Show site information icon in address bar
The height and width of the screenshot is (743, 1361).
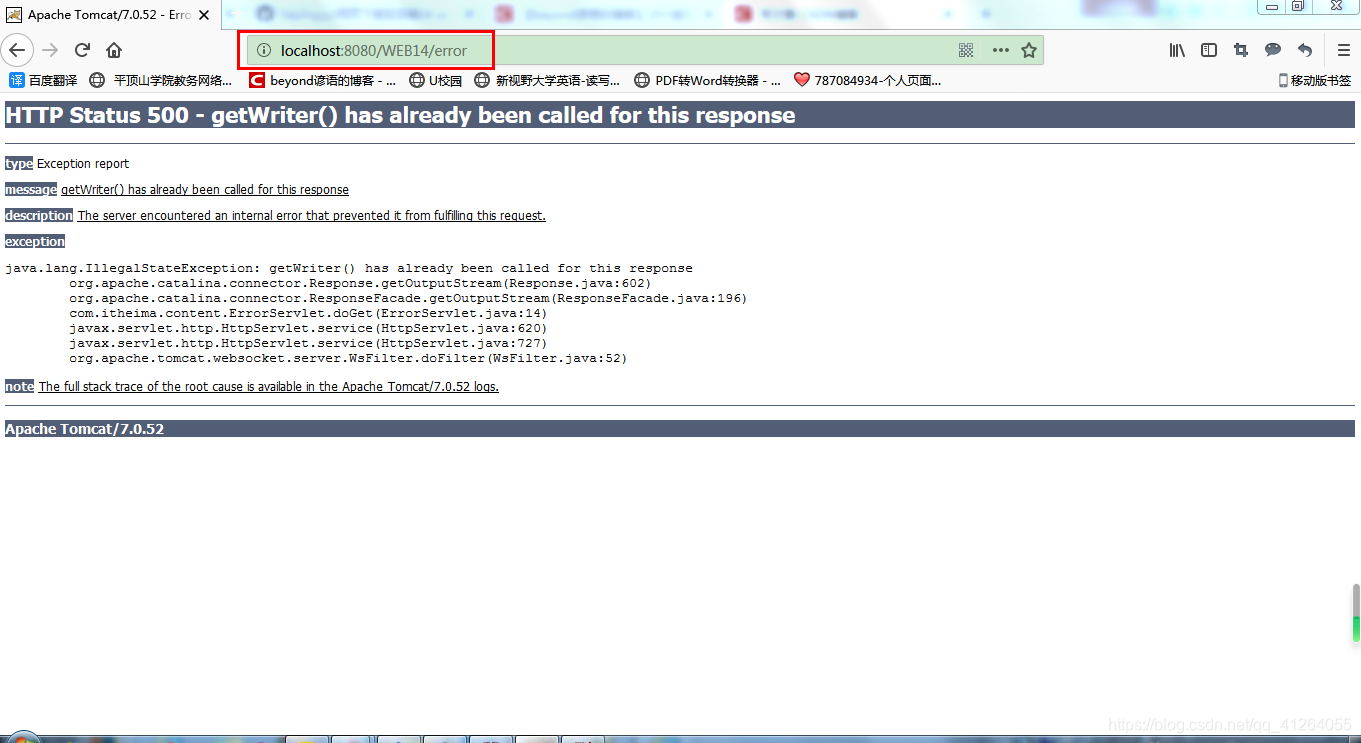coord(264,50)
